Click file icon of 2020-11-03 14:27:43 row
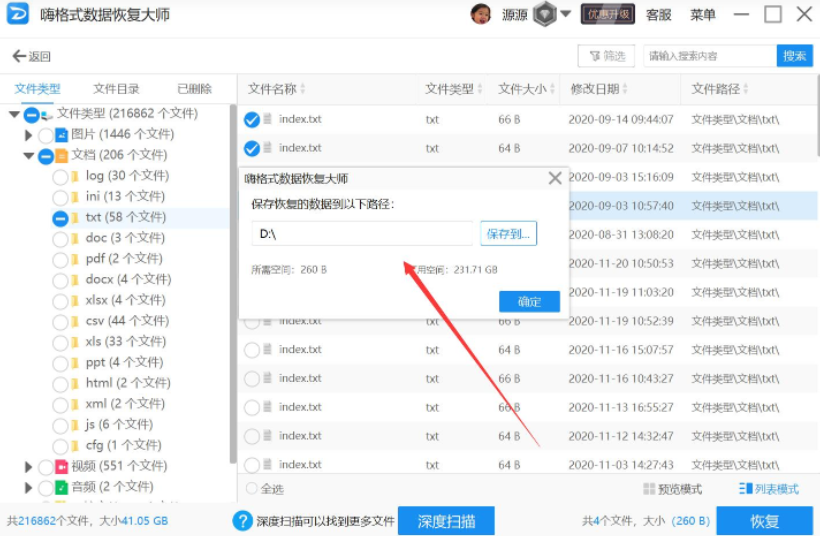 click(x=267, y=464)
